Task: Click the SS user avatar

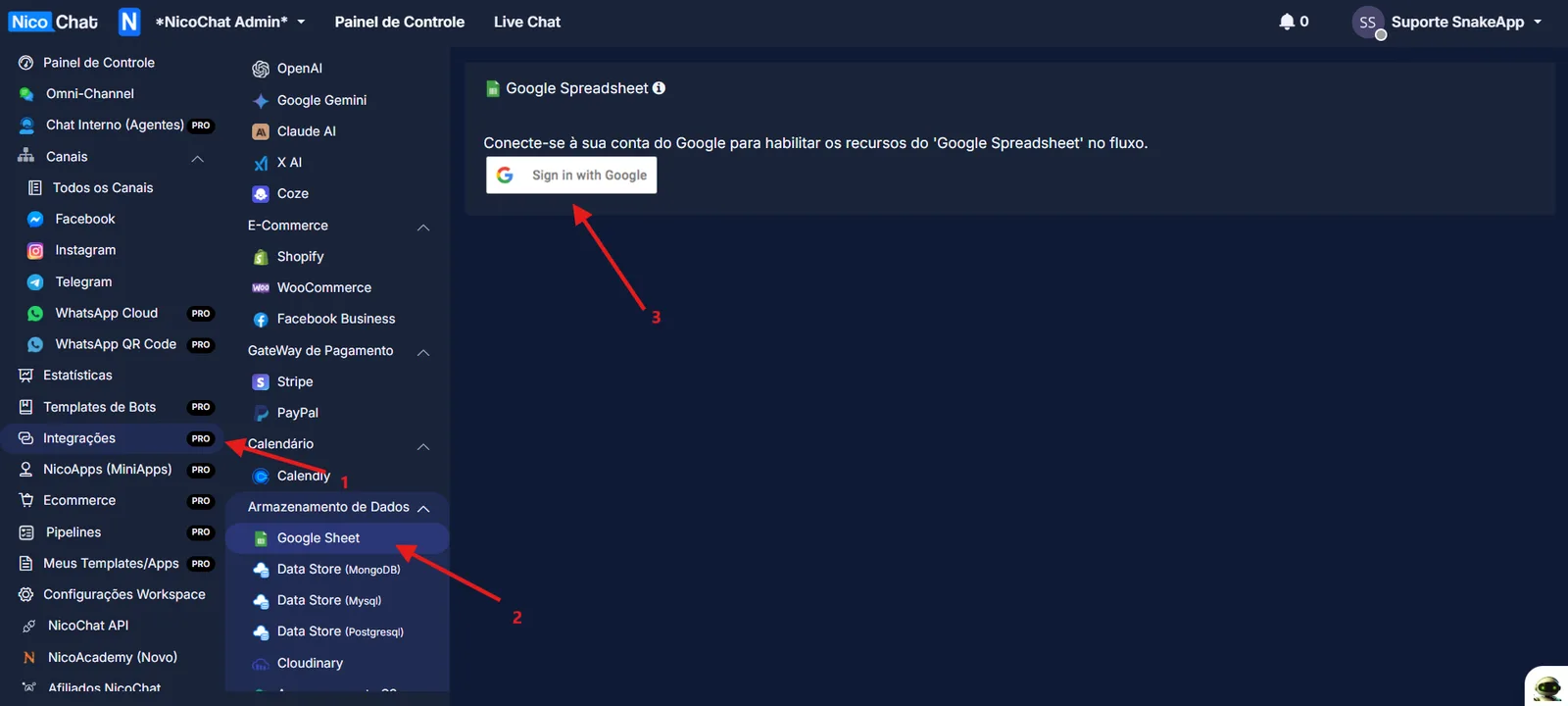Action: pyautogui.click(x=1368, y=22)
